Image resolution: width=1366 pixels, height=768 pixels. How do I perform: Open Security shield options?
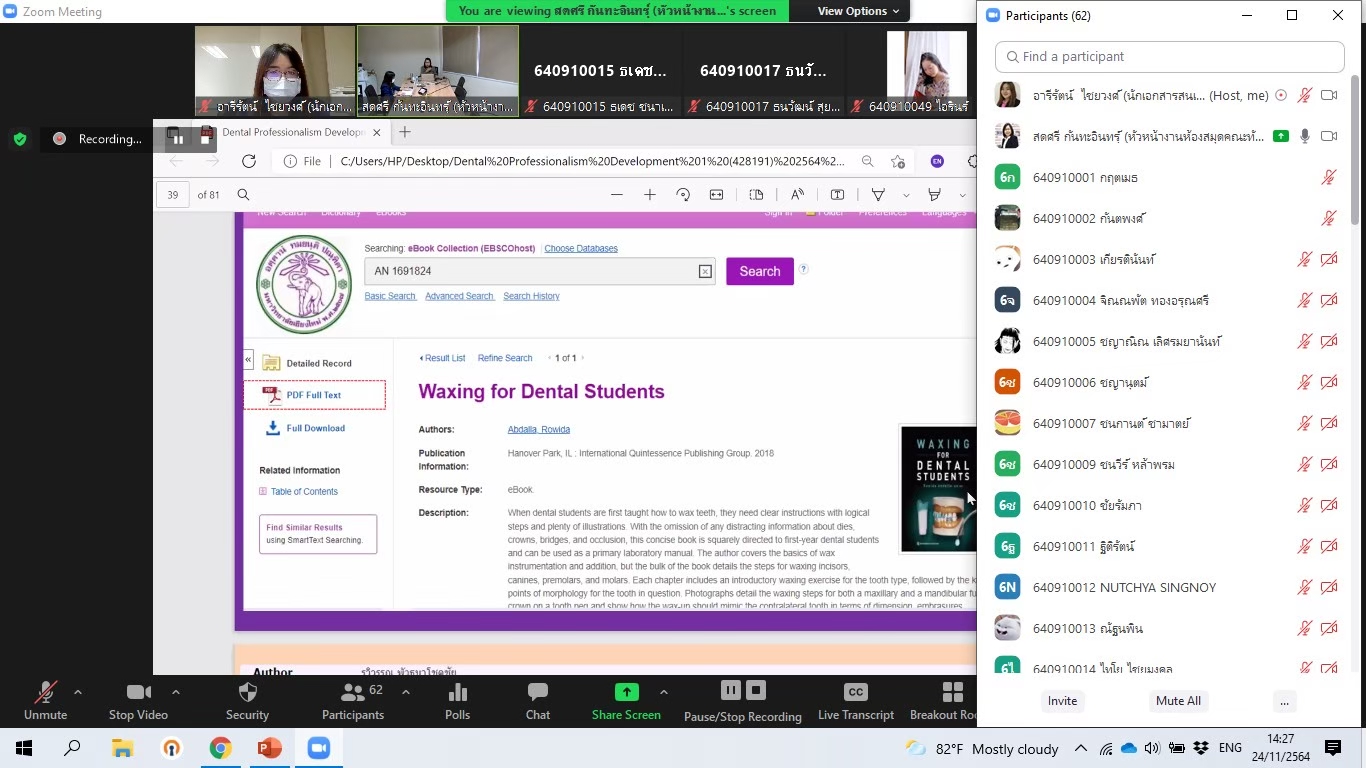click(x=248, y=693)
